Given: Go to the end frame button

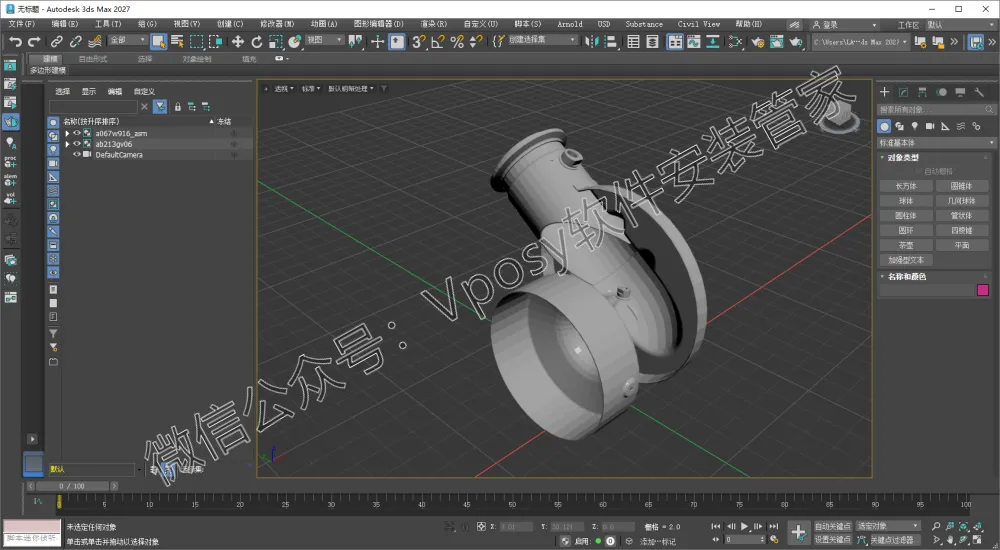Looking at the screenshot, I should (773, 526).
